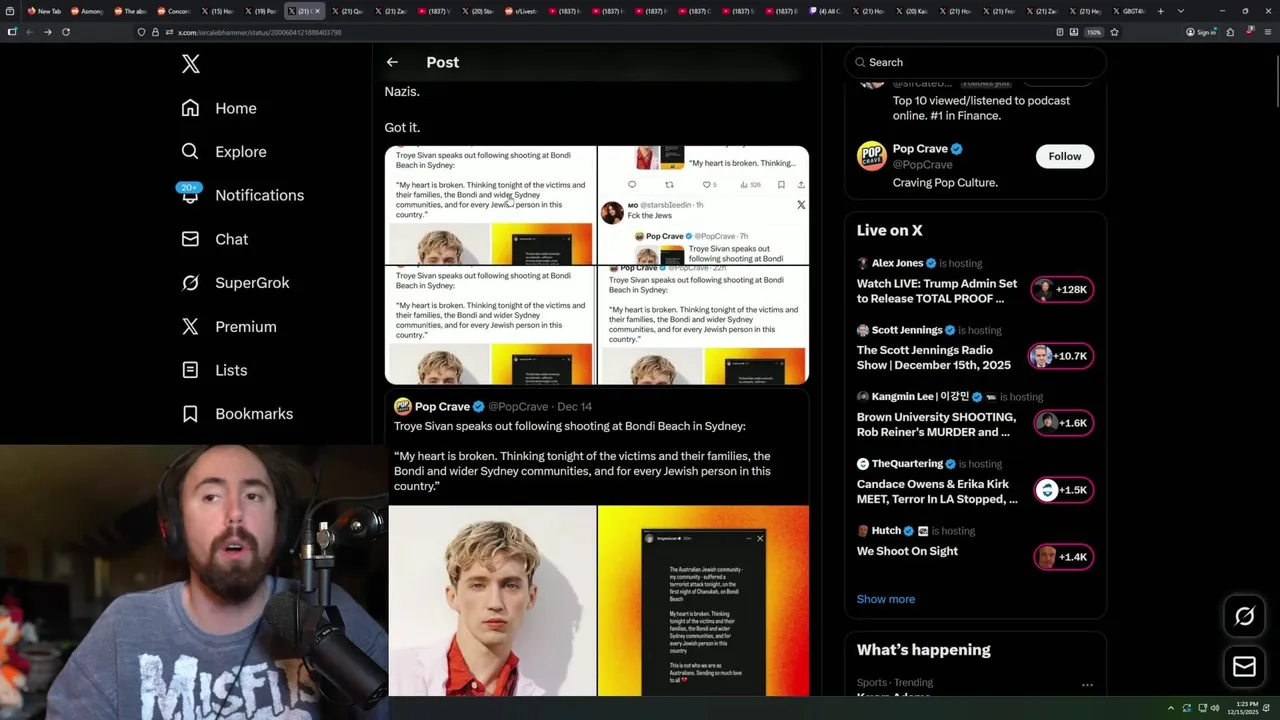Click the browser reload icon
This screenshot has width=1280, height=720.
pyautogui.click(x=66, y=32)
